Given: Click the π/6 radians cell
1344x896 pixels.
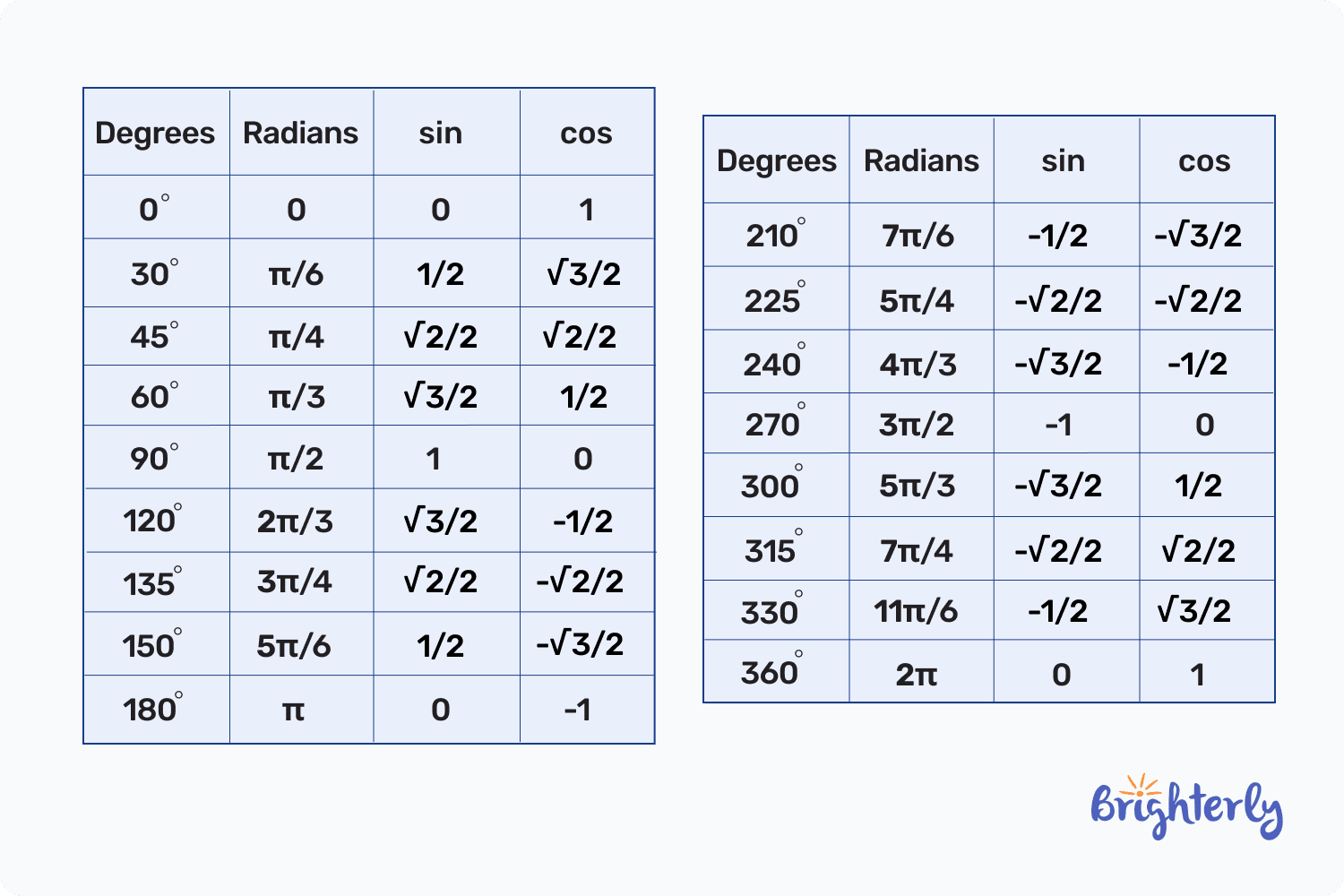Looking at the screenshot, I should 296,273.
